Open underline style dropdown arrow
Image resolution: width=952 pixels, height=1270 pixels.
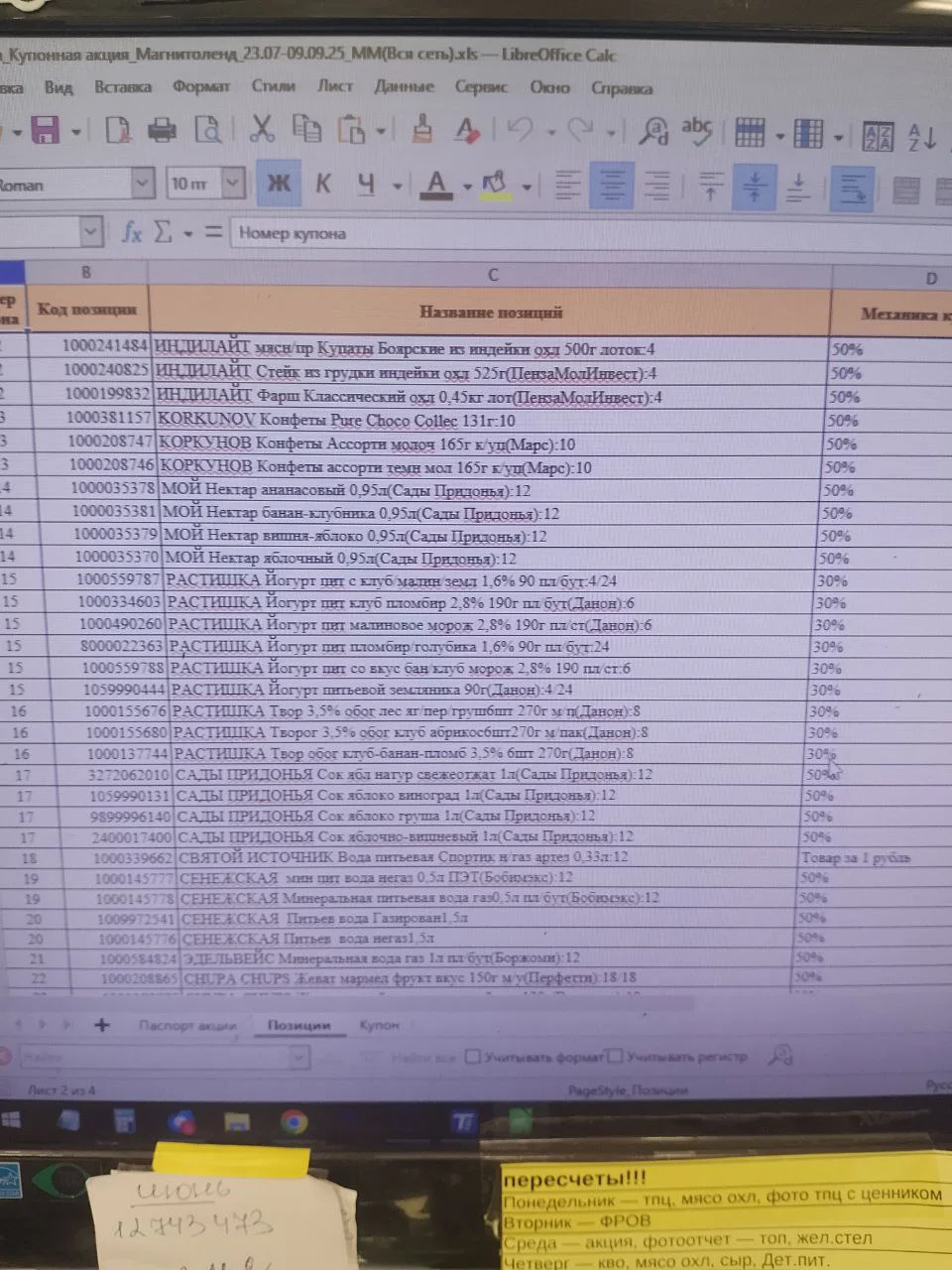397,186
